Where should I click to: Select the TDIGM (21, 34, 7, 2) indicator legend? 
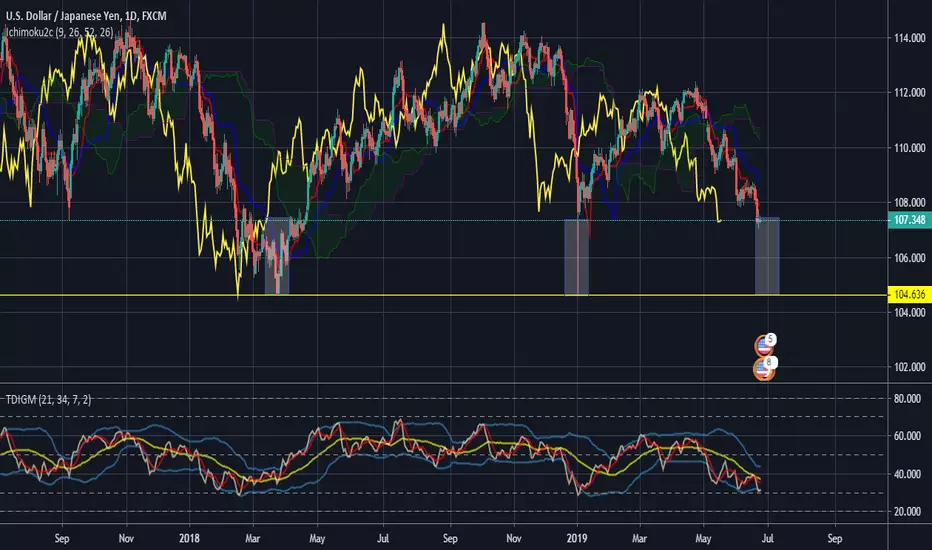tap(49, 400)
